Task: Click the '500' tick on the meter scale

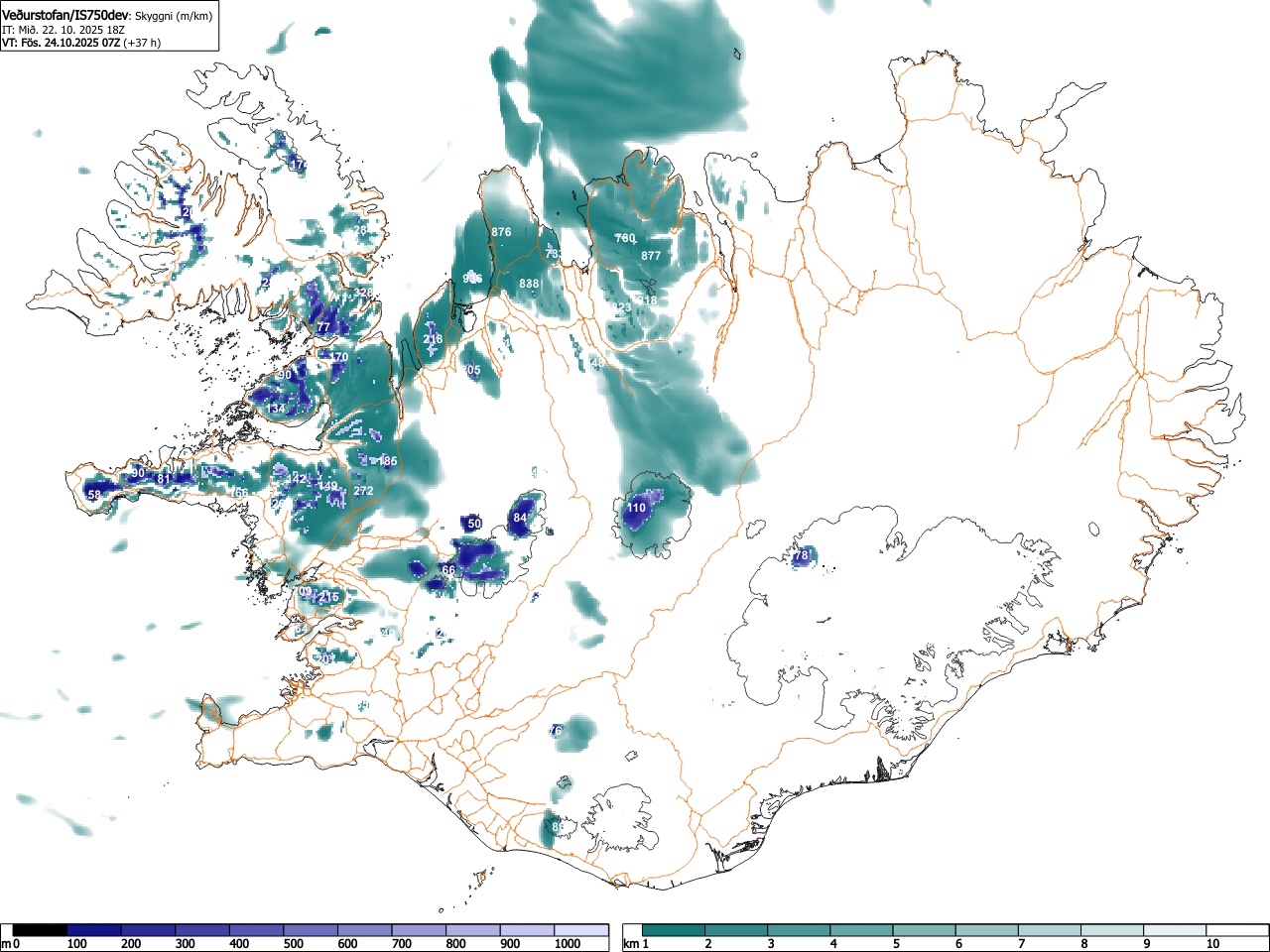Action: (294, 944)
